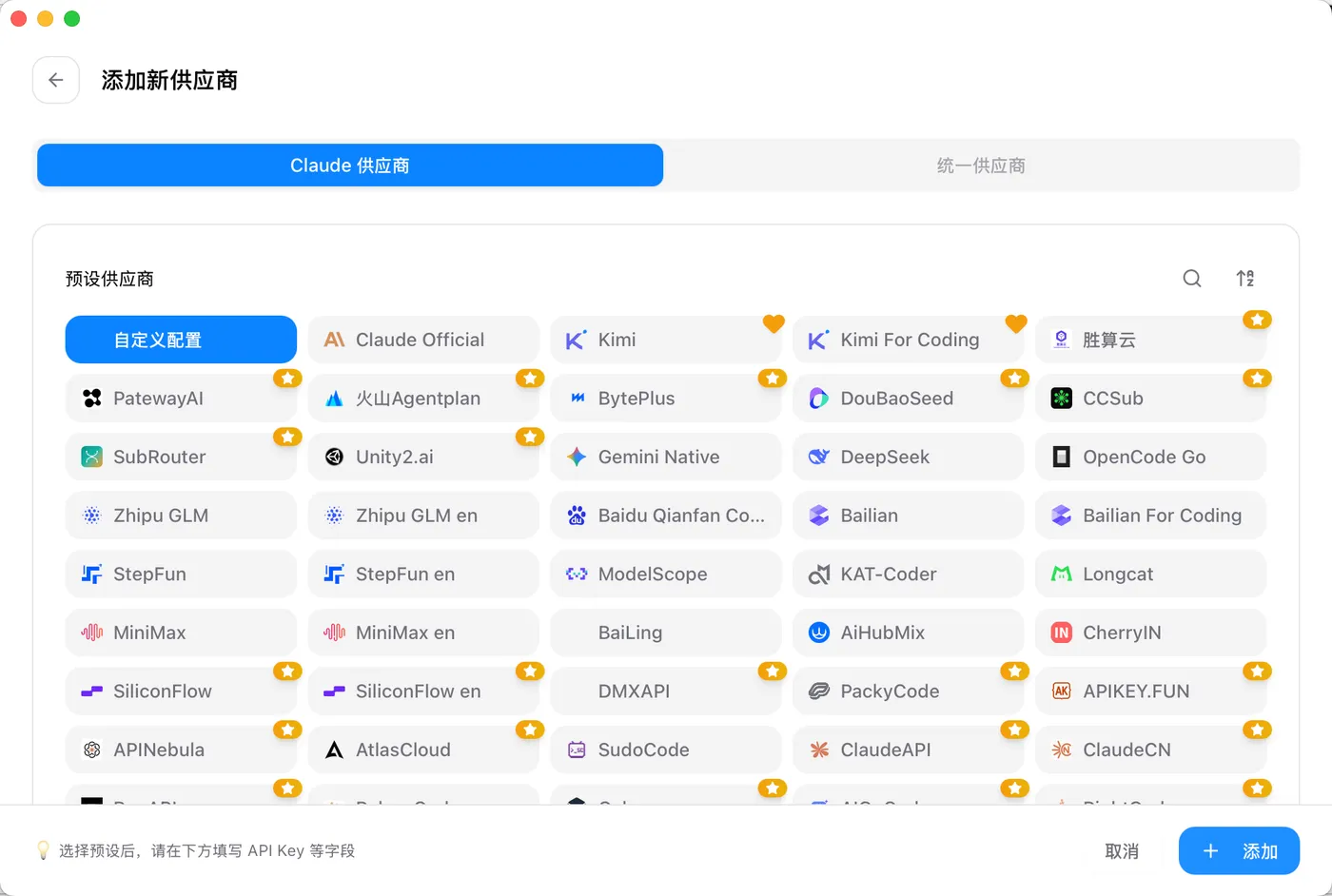1332x896 pixels.
Task: Choose the Gemini Native provider
Action: pos(666,457)
